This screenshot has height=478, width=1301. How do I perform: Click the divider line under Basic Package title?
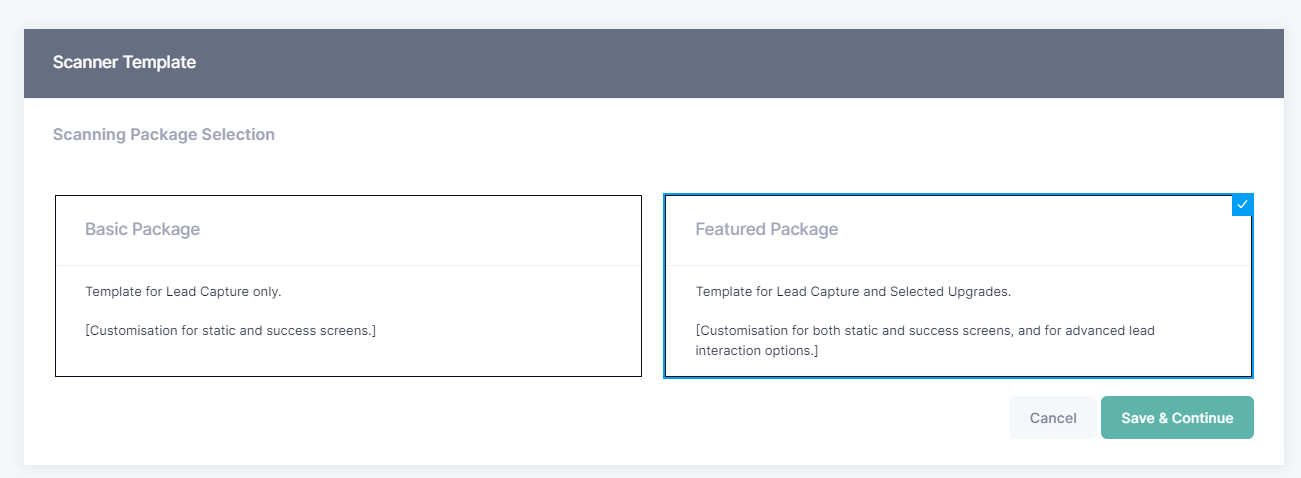coord(347,265)
